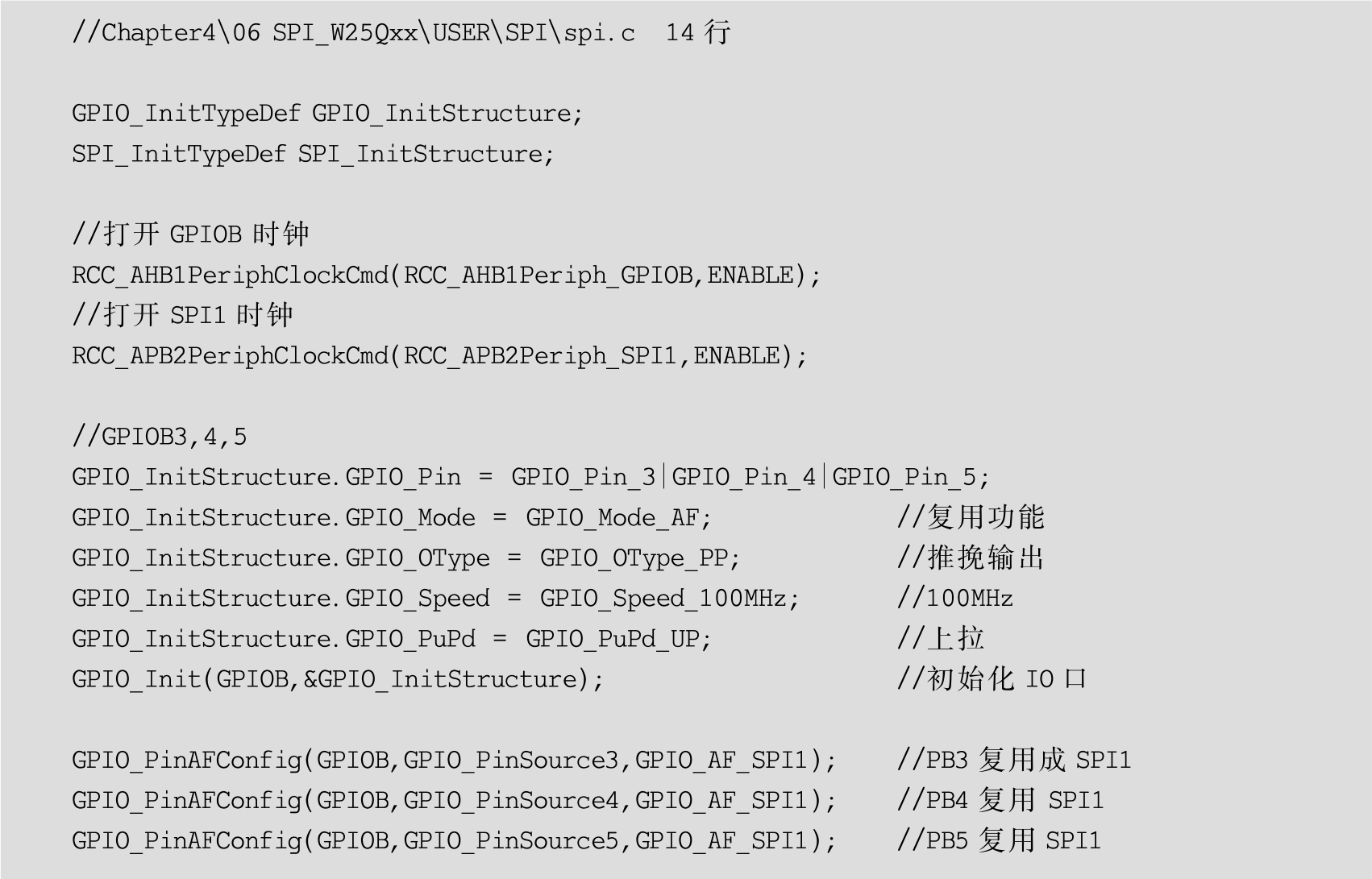This screenshot has height=879, width=1372.
Task: Click the PinAFConfig line with GPIO_PinSource4
Action: 454,800
